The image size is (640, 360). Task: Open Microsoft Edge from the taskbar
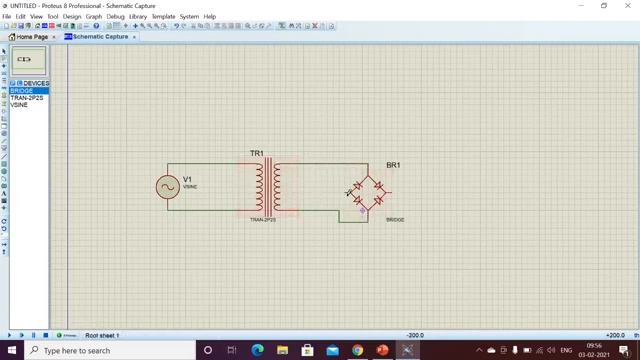pos(258,350)
